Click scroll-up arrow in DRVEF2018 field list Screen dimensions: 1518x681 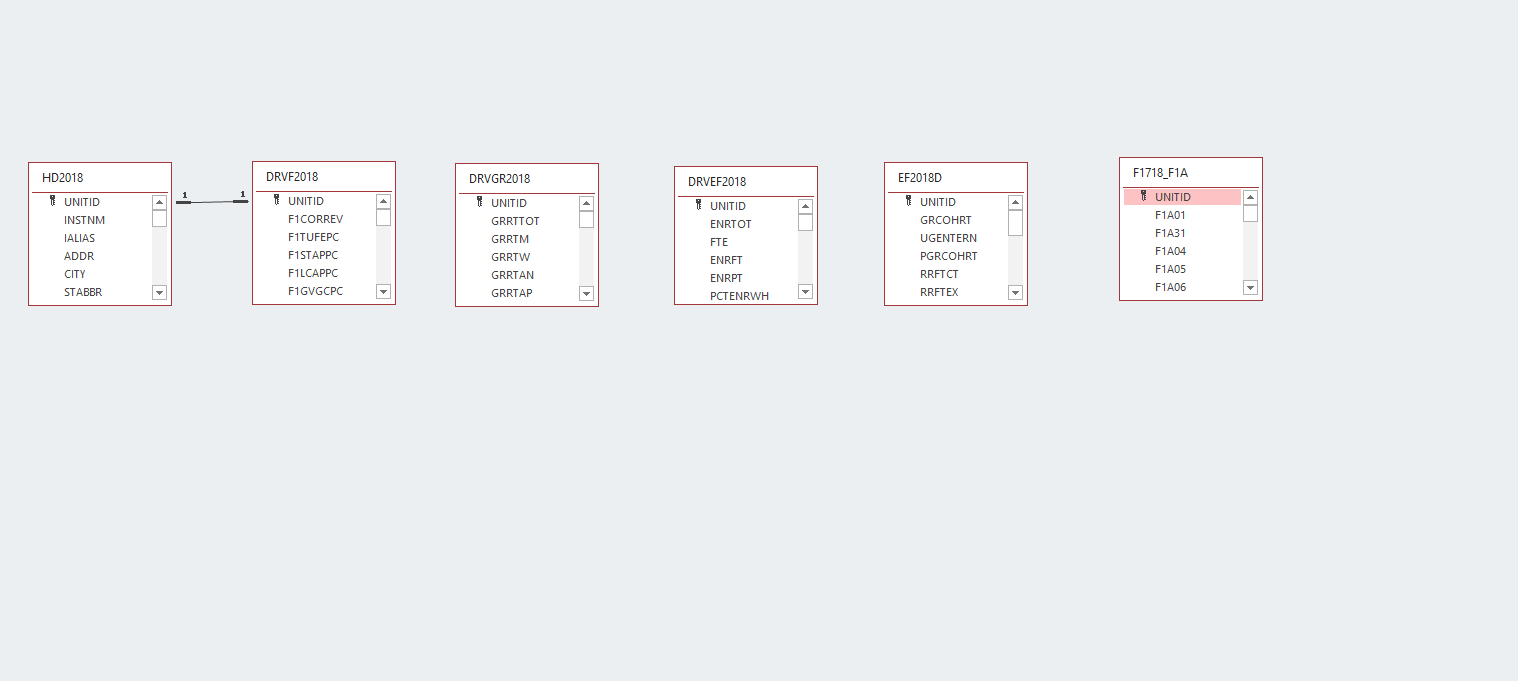pos(805,206)
